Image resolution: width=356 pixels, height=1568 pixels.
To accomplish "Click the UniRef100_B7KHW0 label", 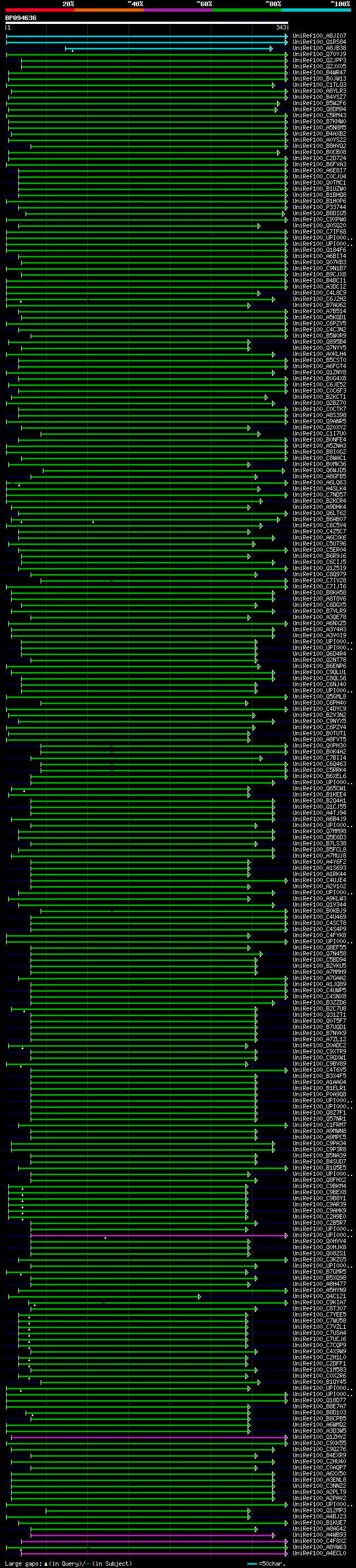I will tap(319, 122).
